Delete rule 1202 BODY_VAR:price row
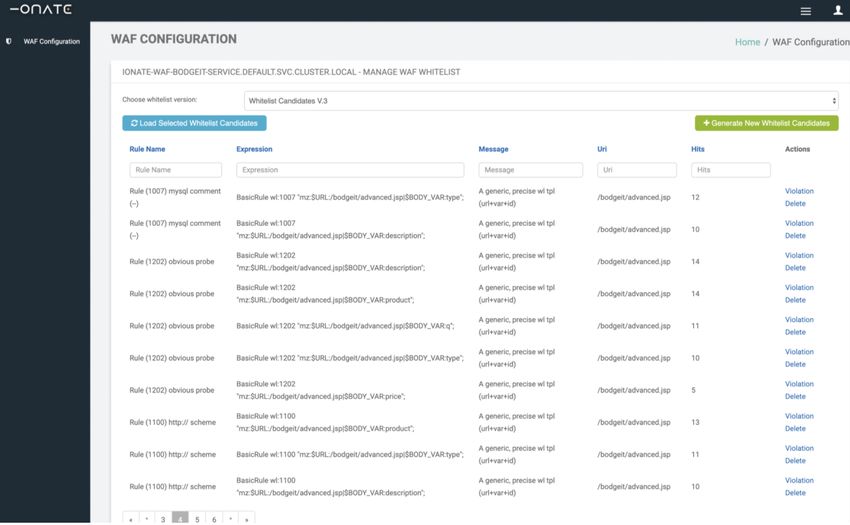 [x=795, y=396]
